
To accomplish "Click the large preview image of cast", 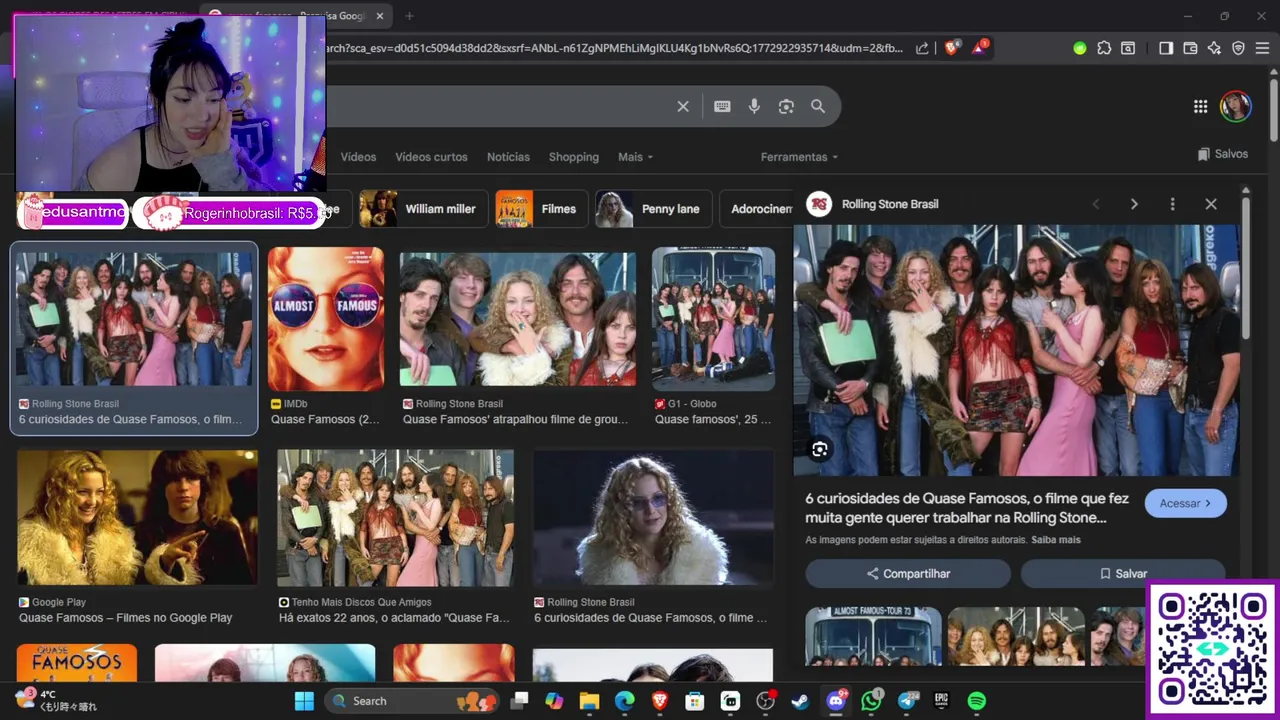I will point(1016,350).
